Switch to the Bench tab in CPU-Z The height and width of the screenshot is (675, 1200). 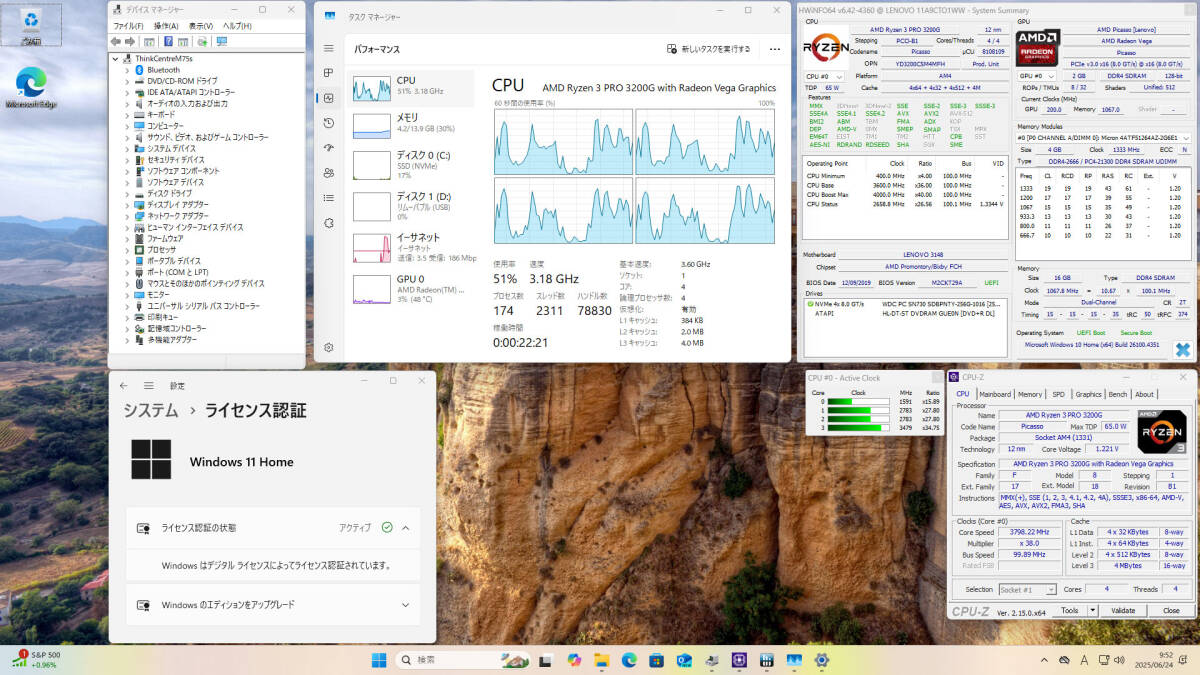pyautogui.click(x=1118, y=394)
